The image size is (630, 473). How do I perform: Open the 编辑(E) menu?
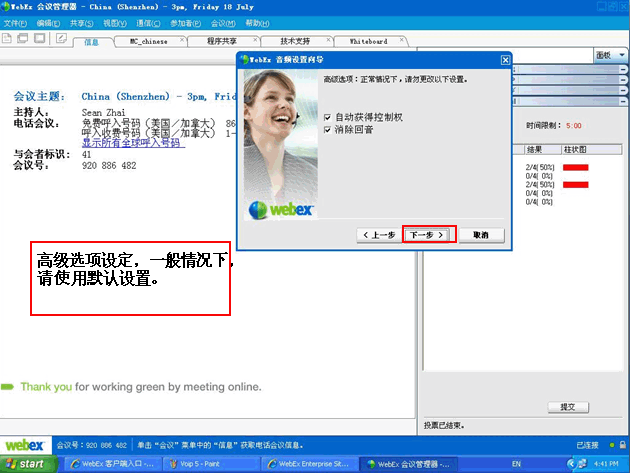click(x=48, y=23)
